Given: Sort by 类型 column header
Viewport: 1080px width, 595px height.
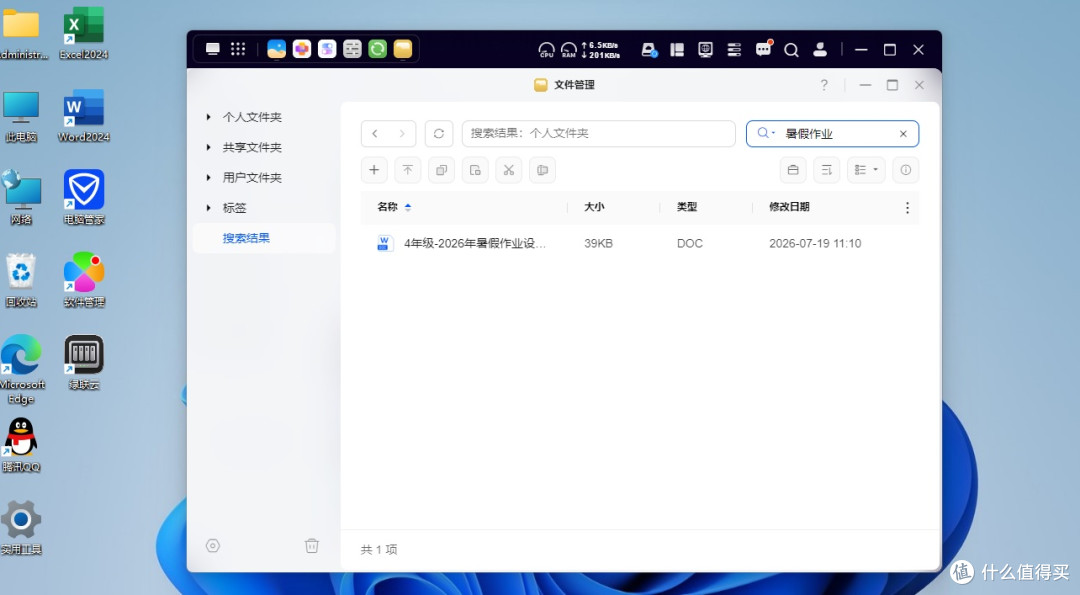Looking at the screenshot, I should [x=687, y=207].
